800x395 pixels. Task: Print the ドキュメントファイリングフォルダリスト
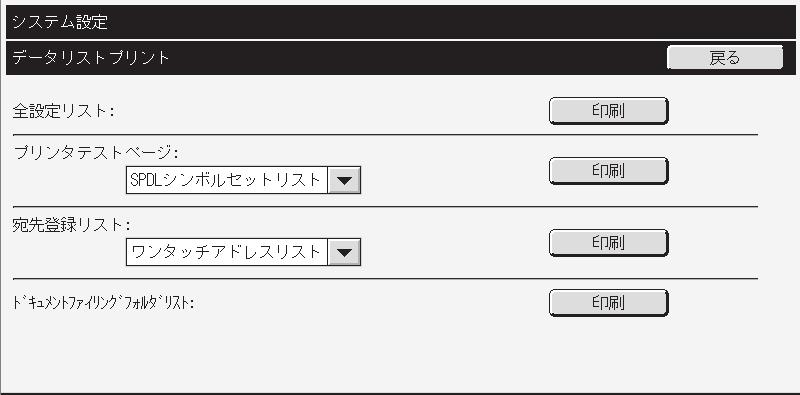click(609, 303)
